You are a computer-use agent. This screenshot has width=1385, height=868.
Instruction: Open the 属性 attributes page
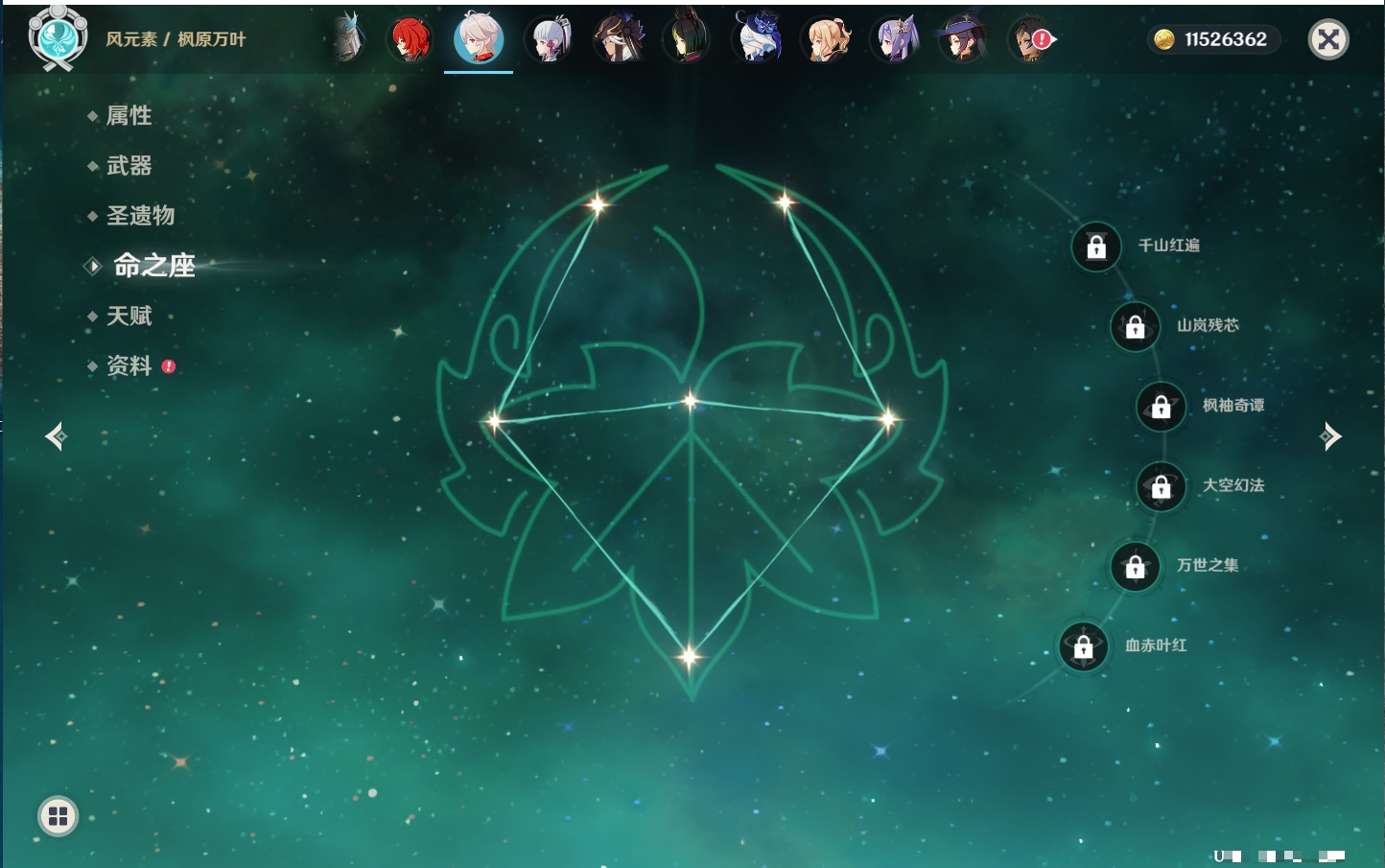pos(129,116)
